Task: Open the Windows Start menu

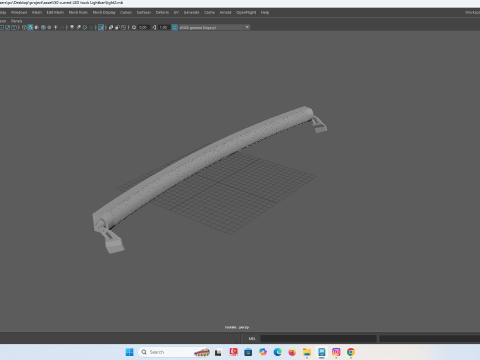Action: (130, 352)
